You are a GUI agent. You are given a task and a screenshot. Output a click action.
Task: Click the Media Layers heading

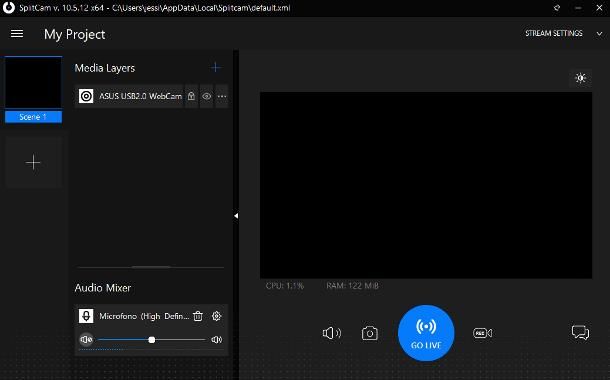[x=105, y=68]
